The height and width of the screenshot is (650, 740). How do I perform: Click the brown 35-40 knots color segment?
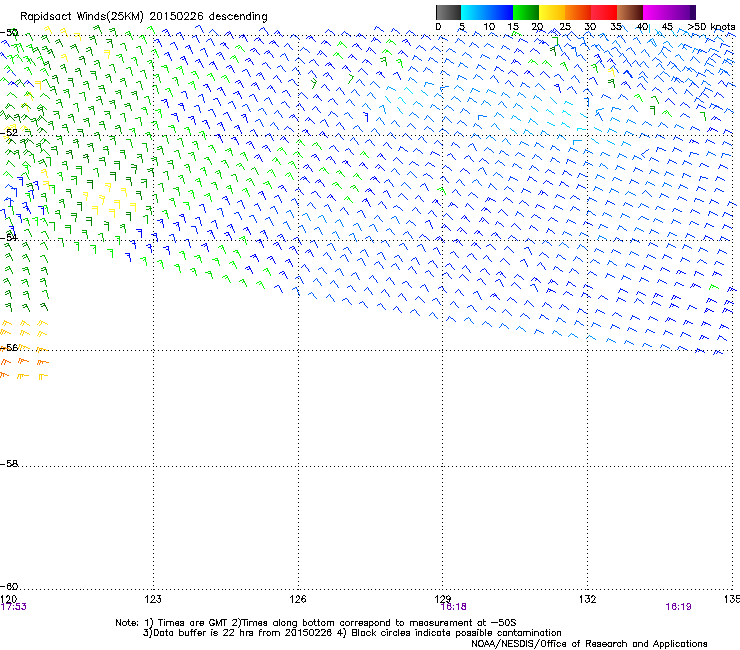[x=630, y=12]
